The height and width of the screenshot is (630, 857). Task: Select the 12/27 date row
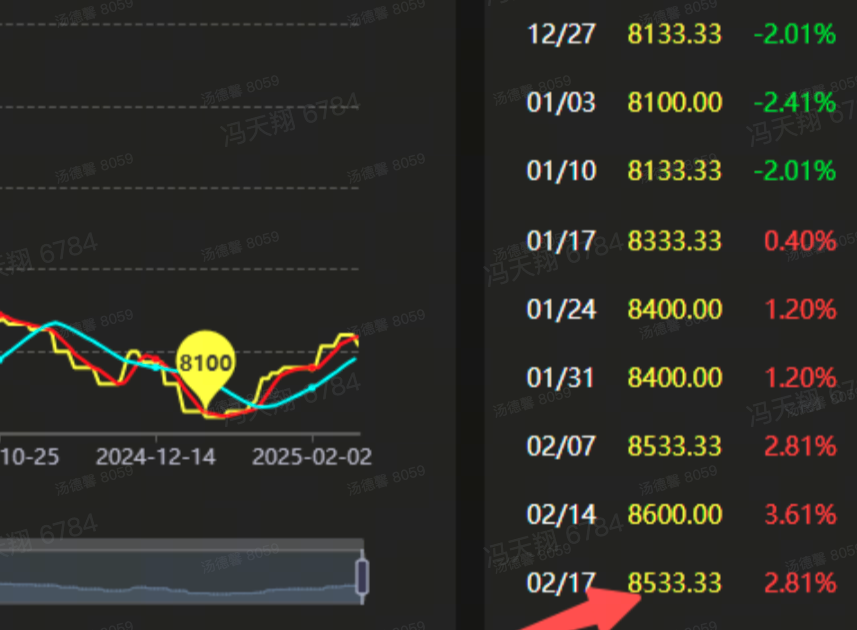(x=560, y=34)
